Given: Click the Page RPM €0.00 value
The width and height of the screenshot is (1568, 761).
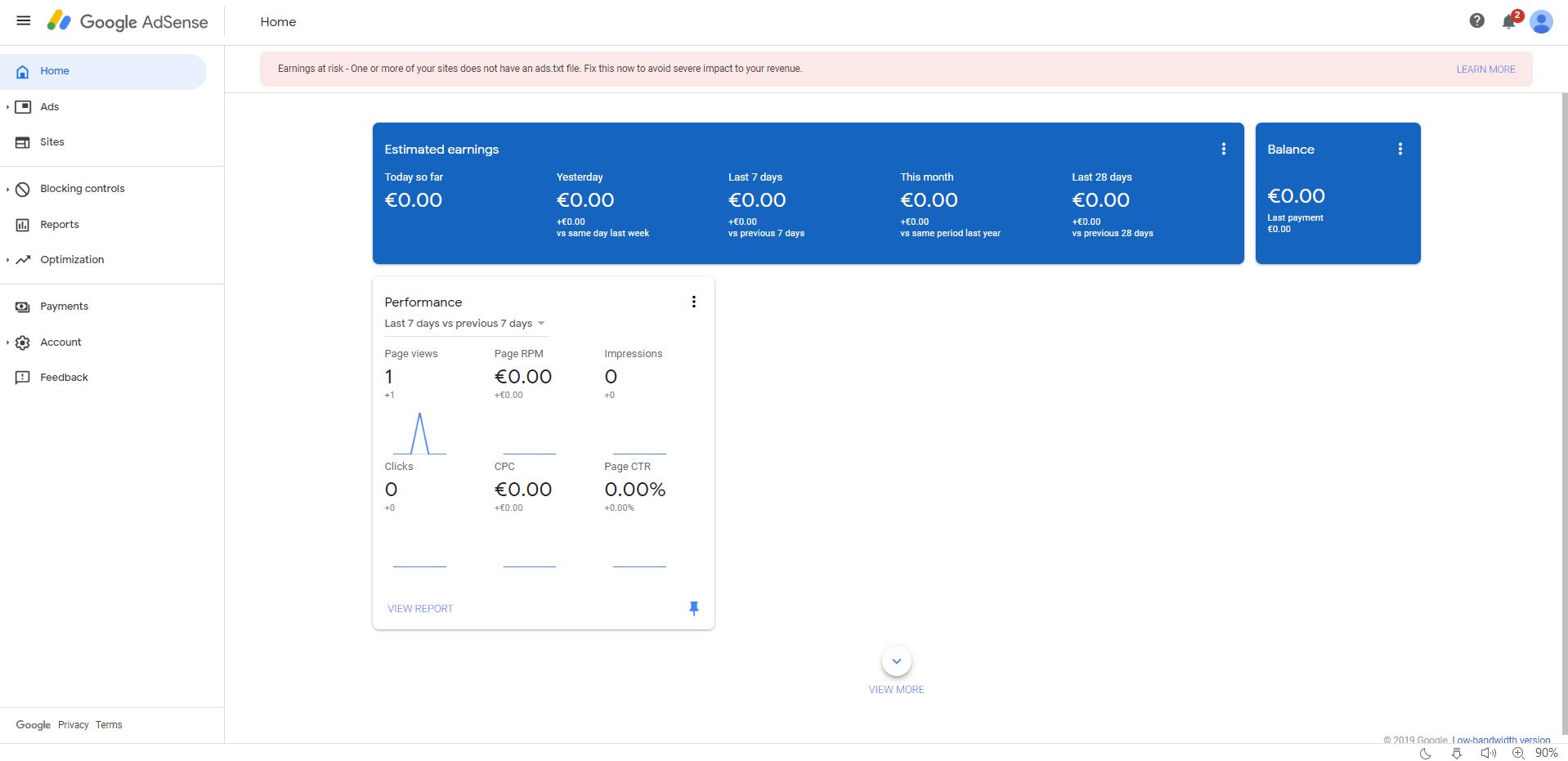Looking at the screenshot, I should coord(522,377).
